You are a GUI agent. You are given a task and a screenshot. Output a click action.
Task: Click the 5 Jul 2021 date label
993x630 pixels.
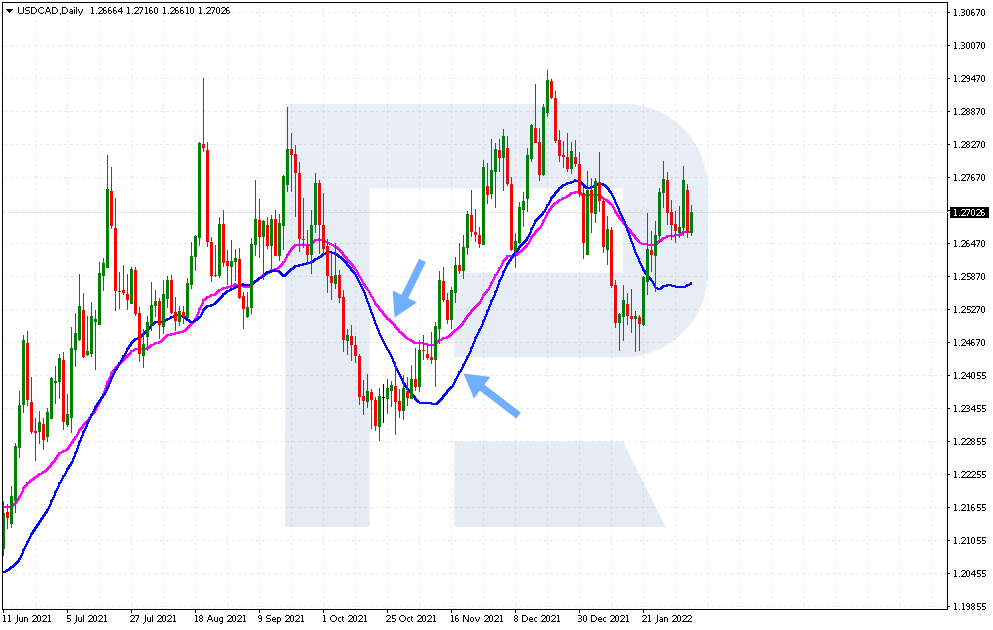pyautogui.click(x=87, y=619)
